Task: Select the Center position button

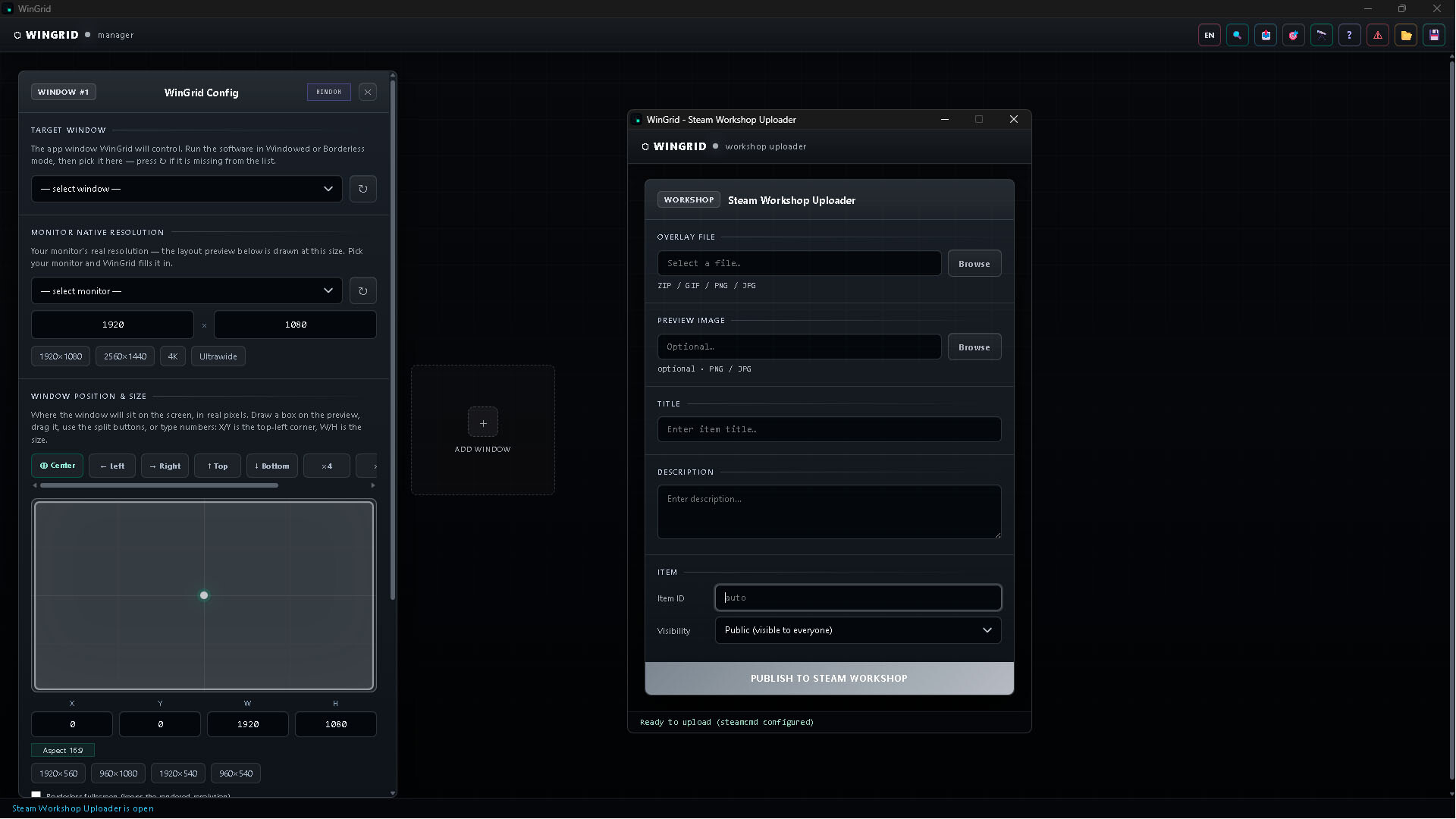Action: tap(57, 466)
